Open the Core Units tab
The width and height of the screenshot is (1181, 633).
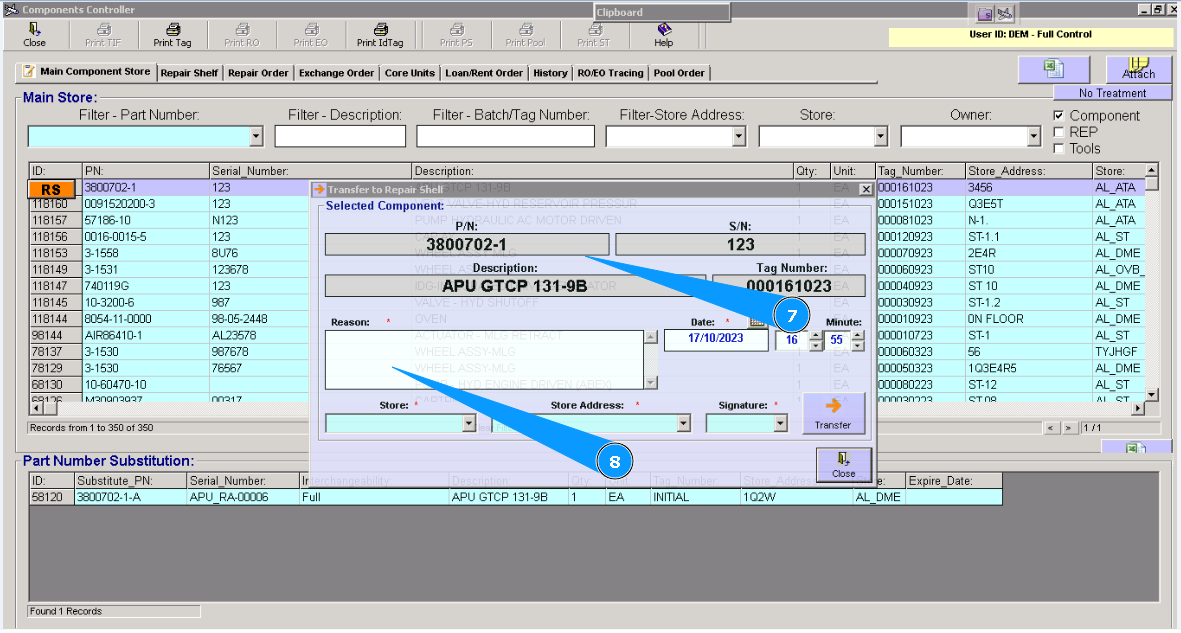point(410,73)
